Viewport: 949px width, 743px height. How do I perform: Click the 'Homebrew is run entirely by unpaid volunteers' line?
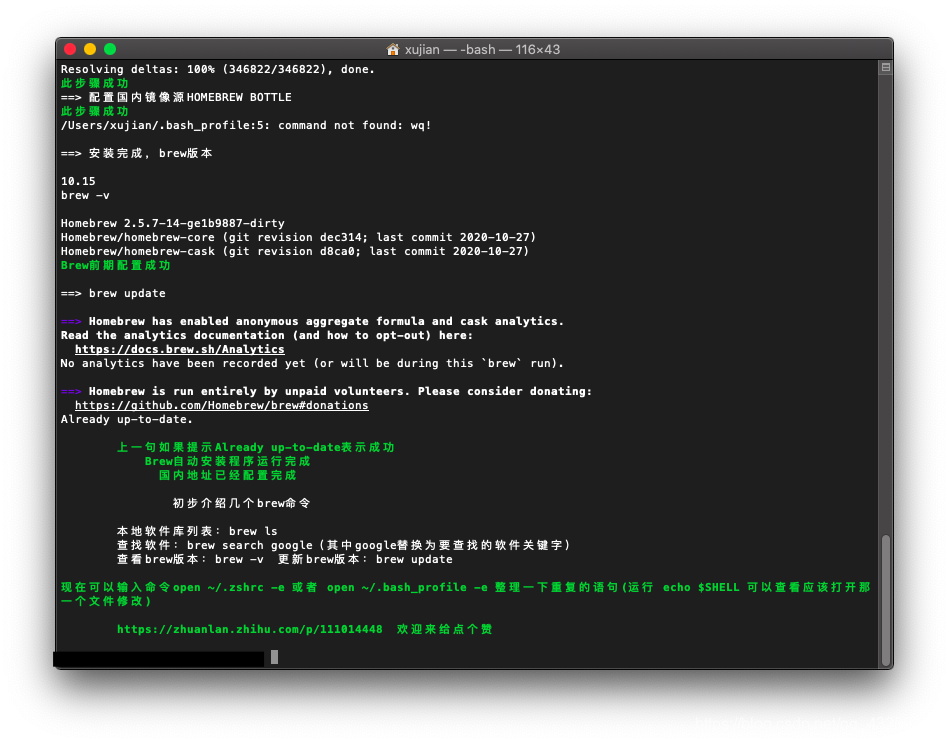pyautogui.click(x=326, y=391)
